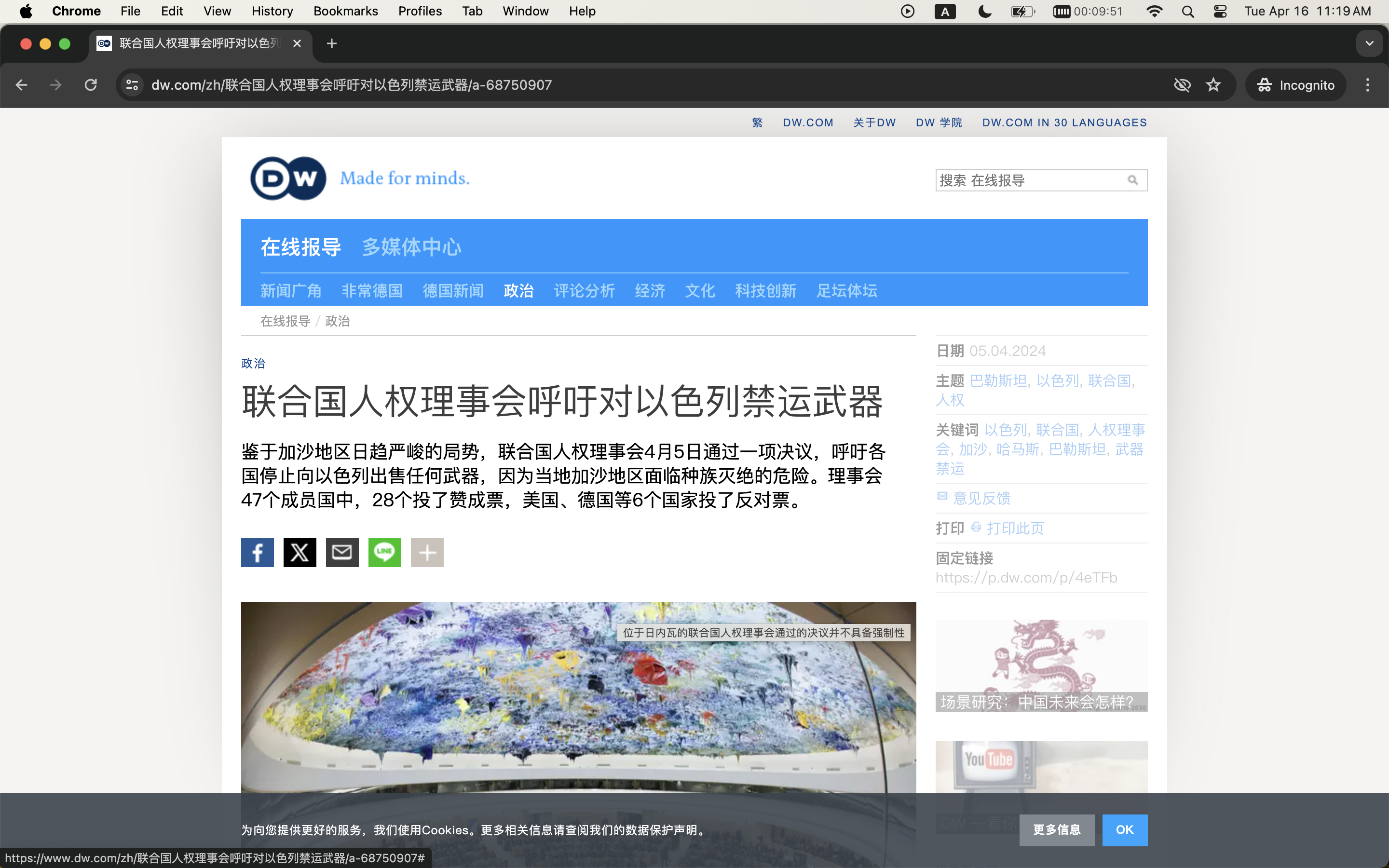Go back with browser back arrow

[22, 85]
